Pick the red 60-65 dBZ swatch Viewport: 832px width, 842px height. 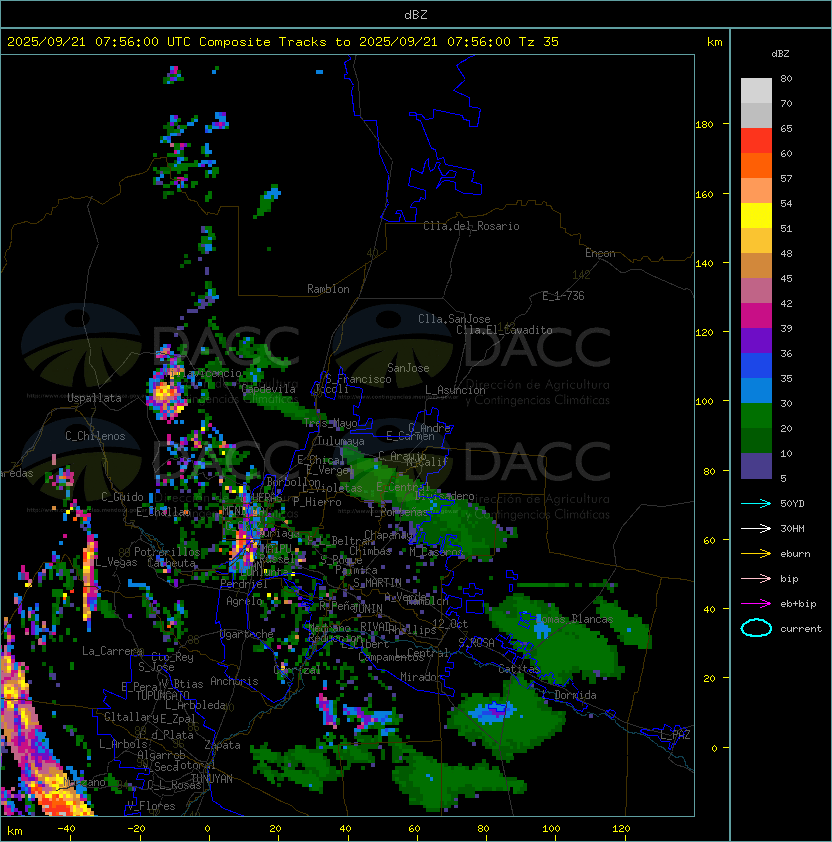click(x=756, y=141)
